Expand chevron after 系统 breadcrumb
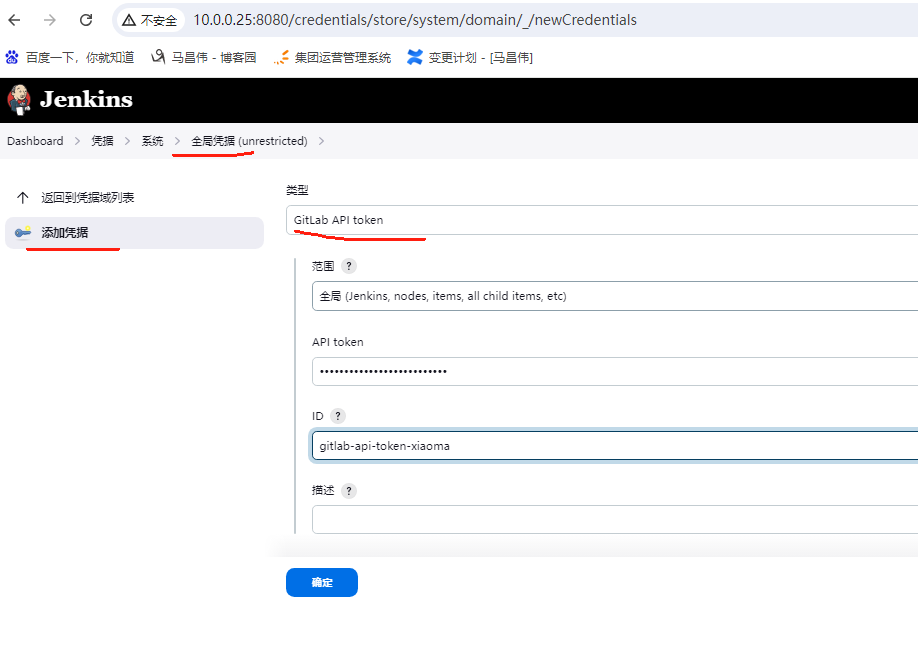 click(177, 141)
